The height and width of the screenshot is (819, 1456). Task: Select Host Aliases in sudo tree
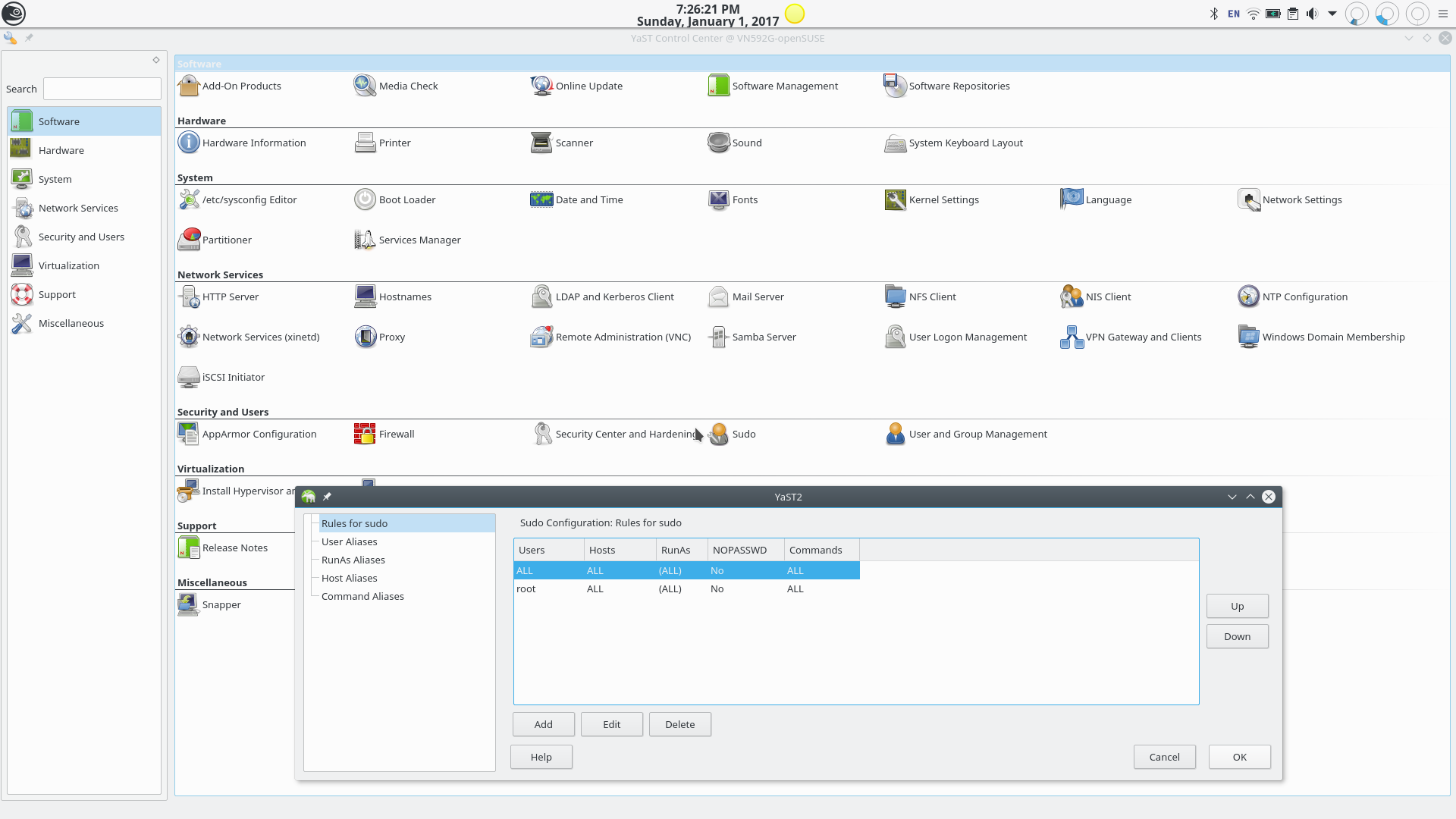349,578
